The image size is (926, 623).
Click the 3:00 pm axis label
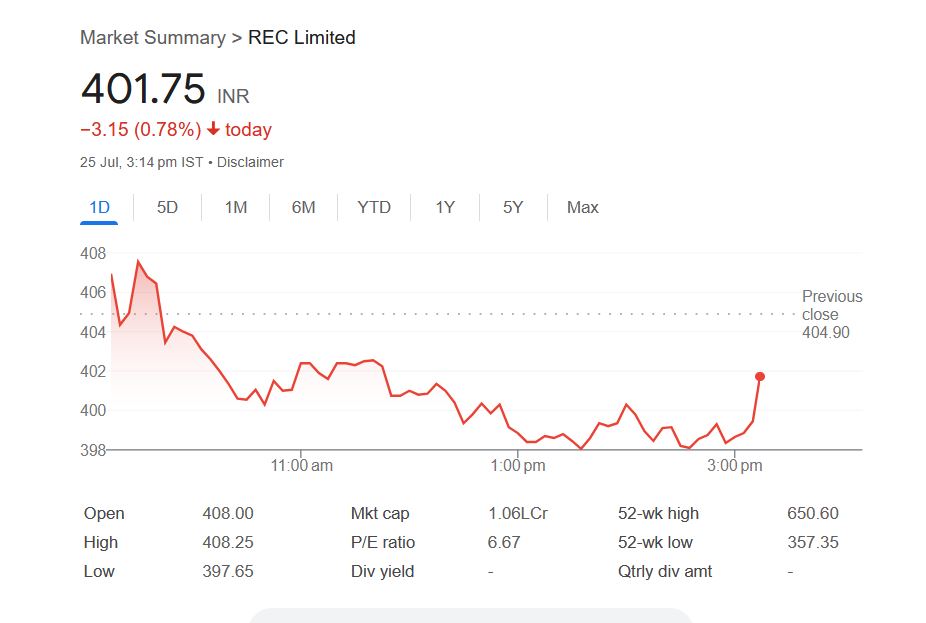click(x=736, y=466)
